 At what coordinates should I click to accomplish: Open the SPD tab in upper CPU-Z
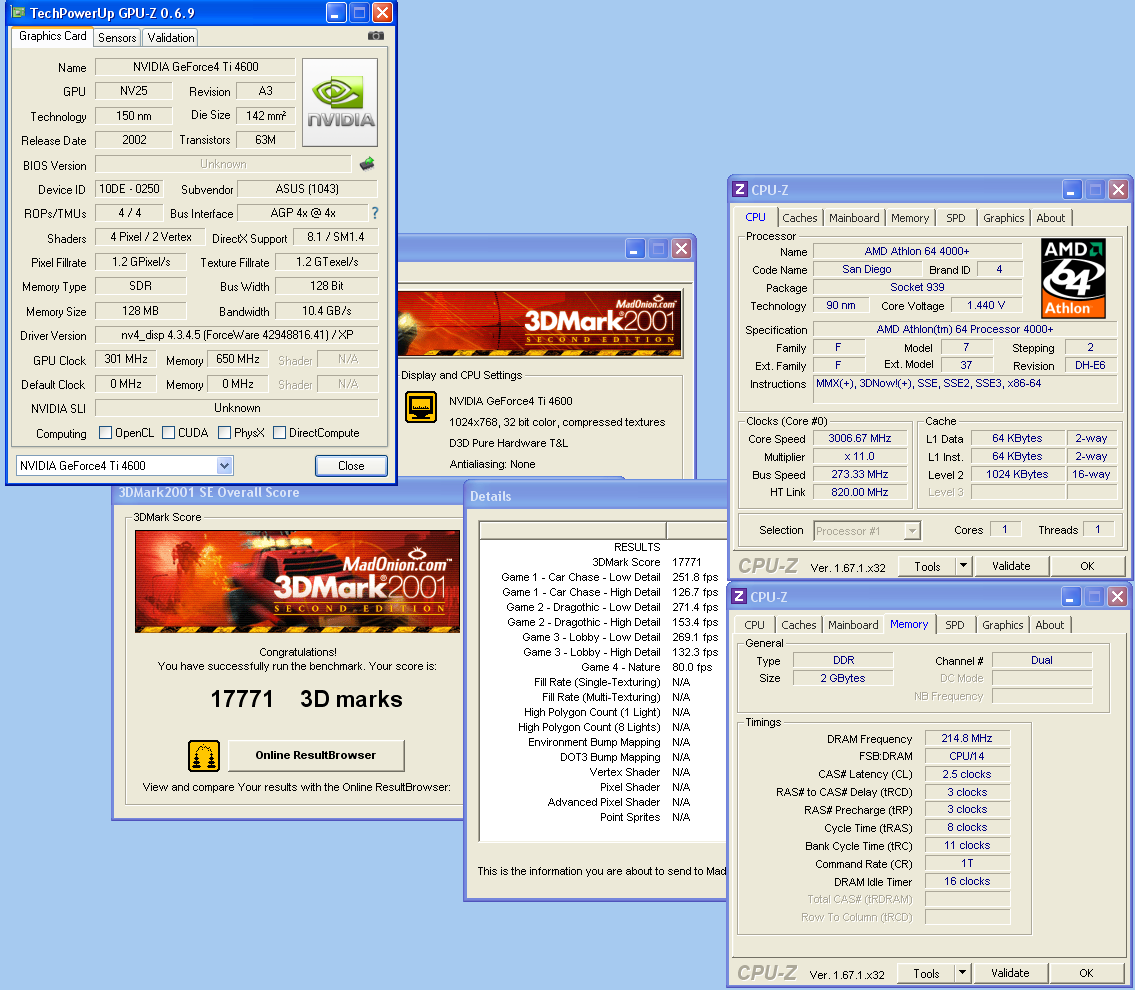point(955,218)
